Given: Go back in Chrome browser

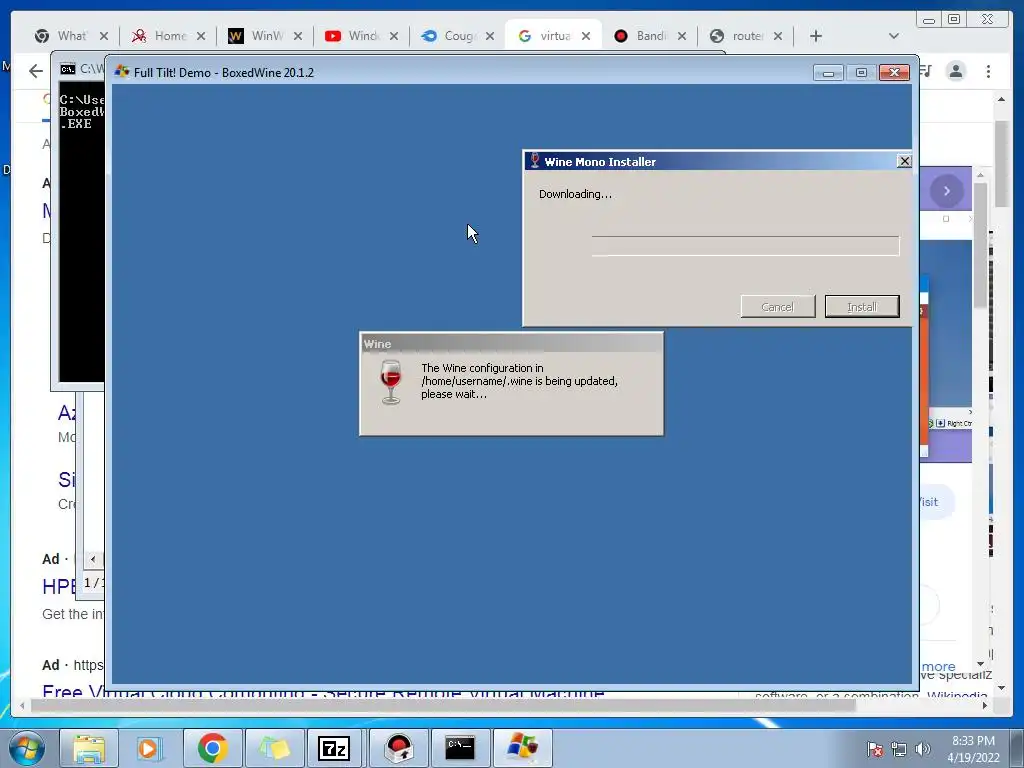Looking at the screenshot, I should pos(36,71).
